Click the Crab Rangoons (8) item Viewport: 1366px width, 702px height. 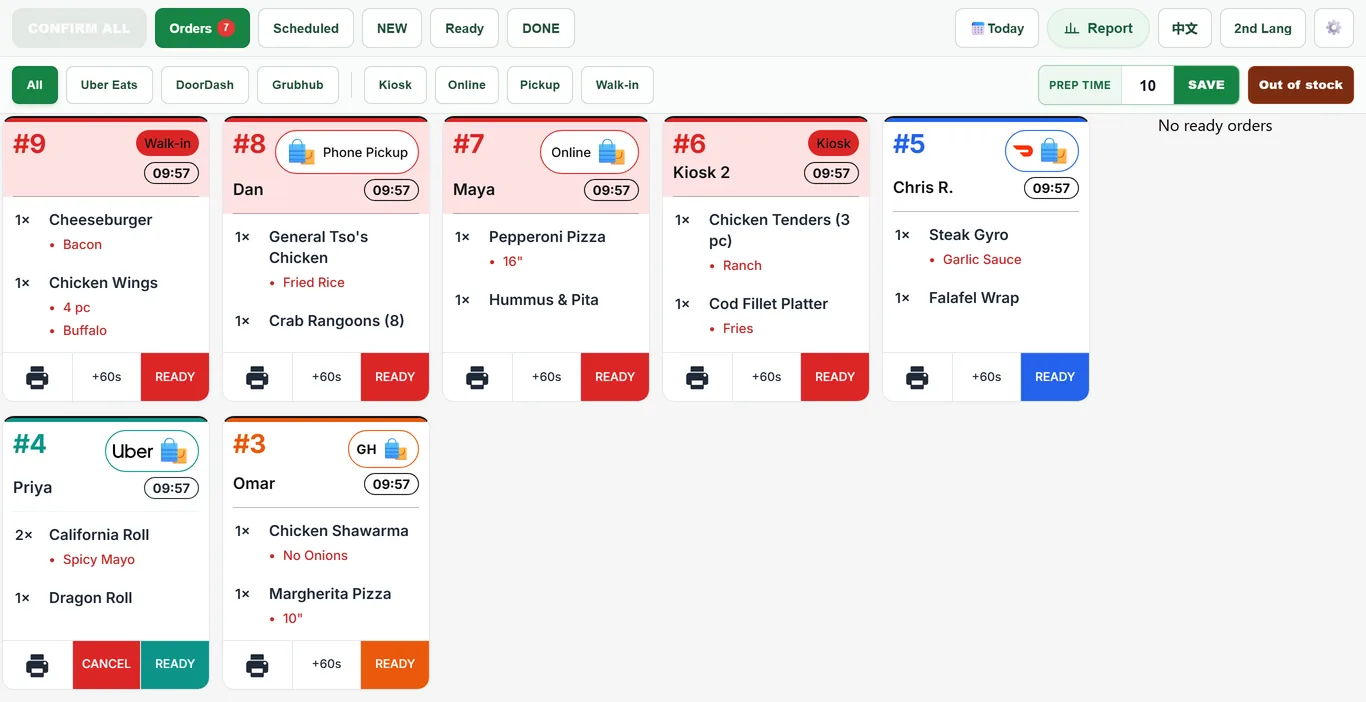336,321
